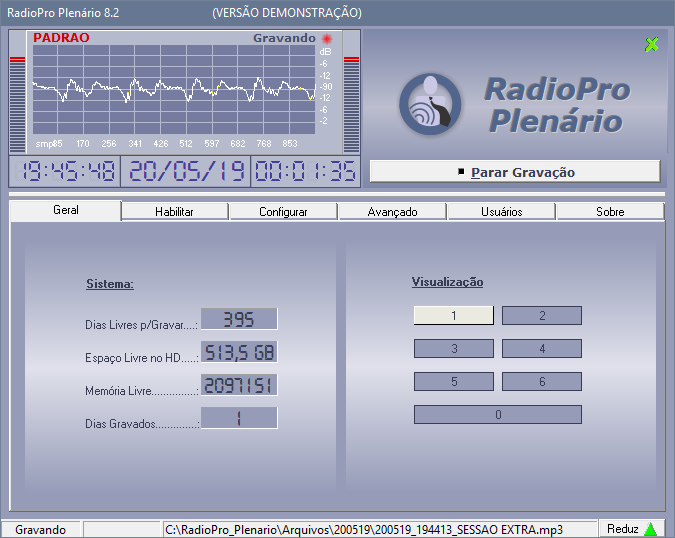The height and width of the screenshot is (538, 675).
Task: Click the green Reduz triangle icon
Action: [650, 529]
